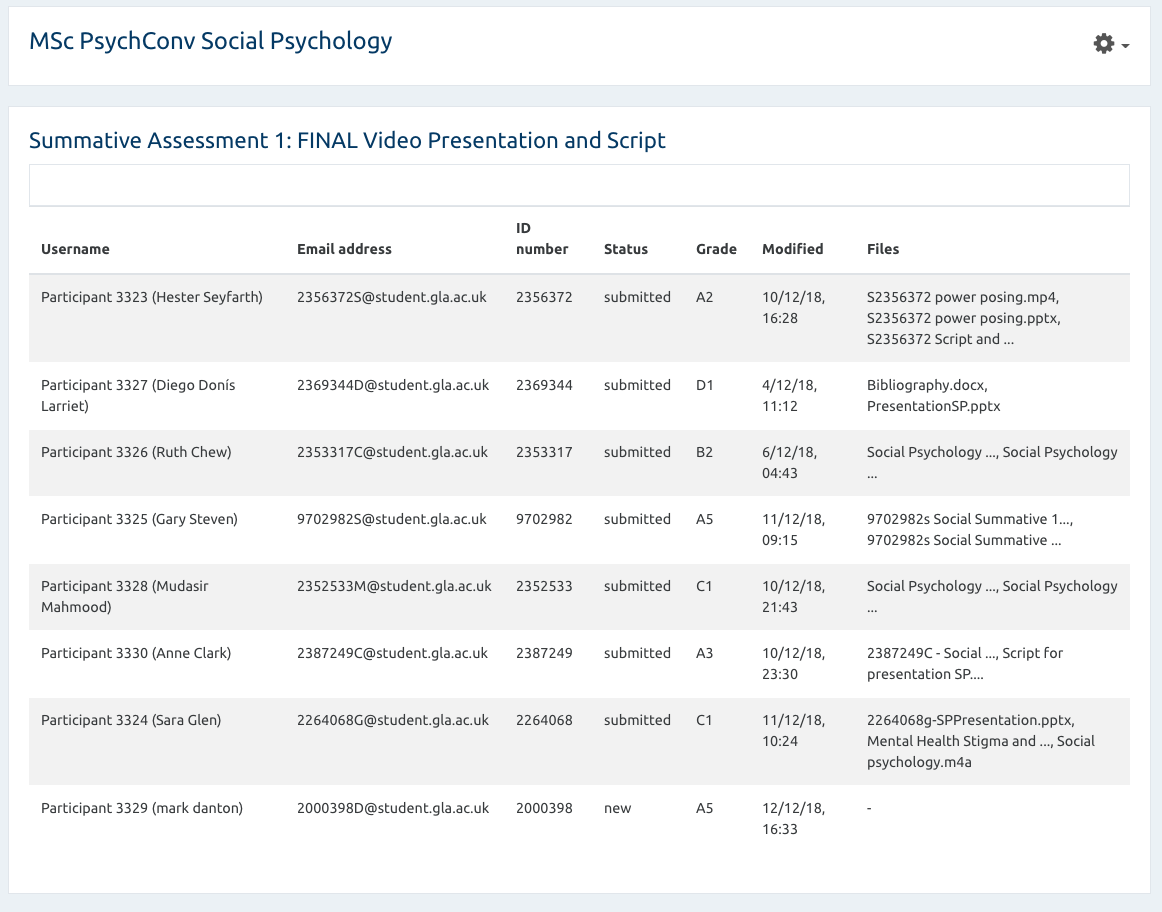Click Ruth Chew's B2 grade
1162x912 pixels.
(x=704, y=452)
